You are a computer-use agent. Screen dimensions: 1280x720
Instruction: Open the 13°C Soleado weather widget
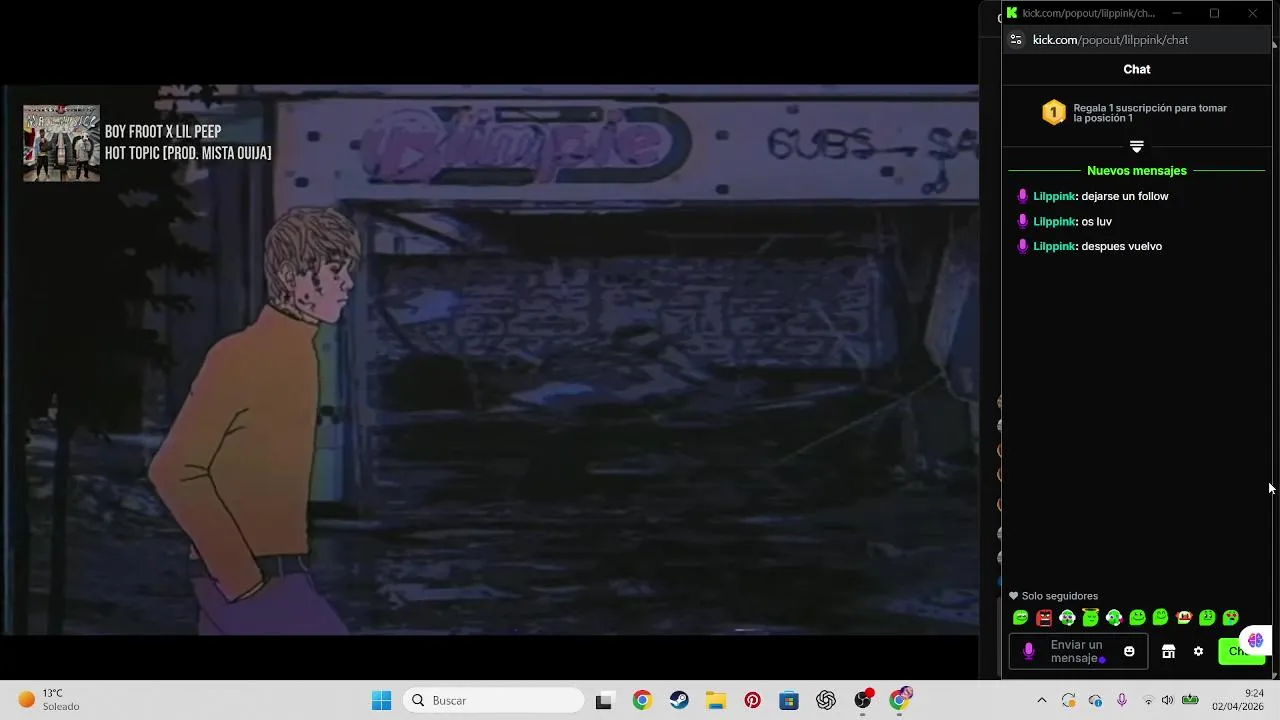coord(48,700)
